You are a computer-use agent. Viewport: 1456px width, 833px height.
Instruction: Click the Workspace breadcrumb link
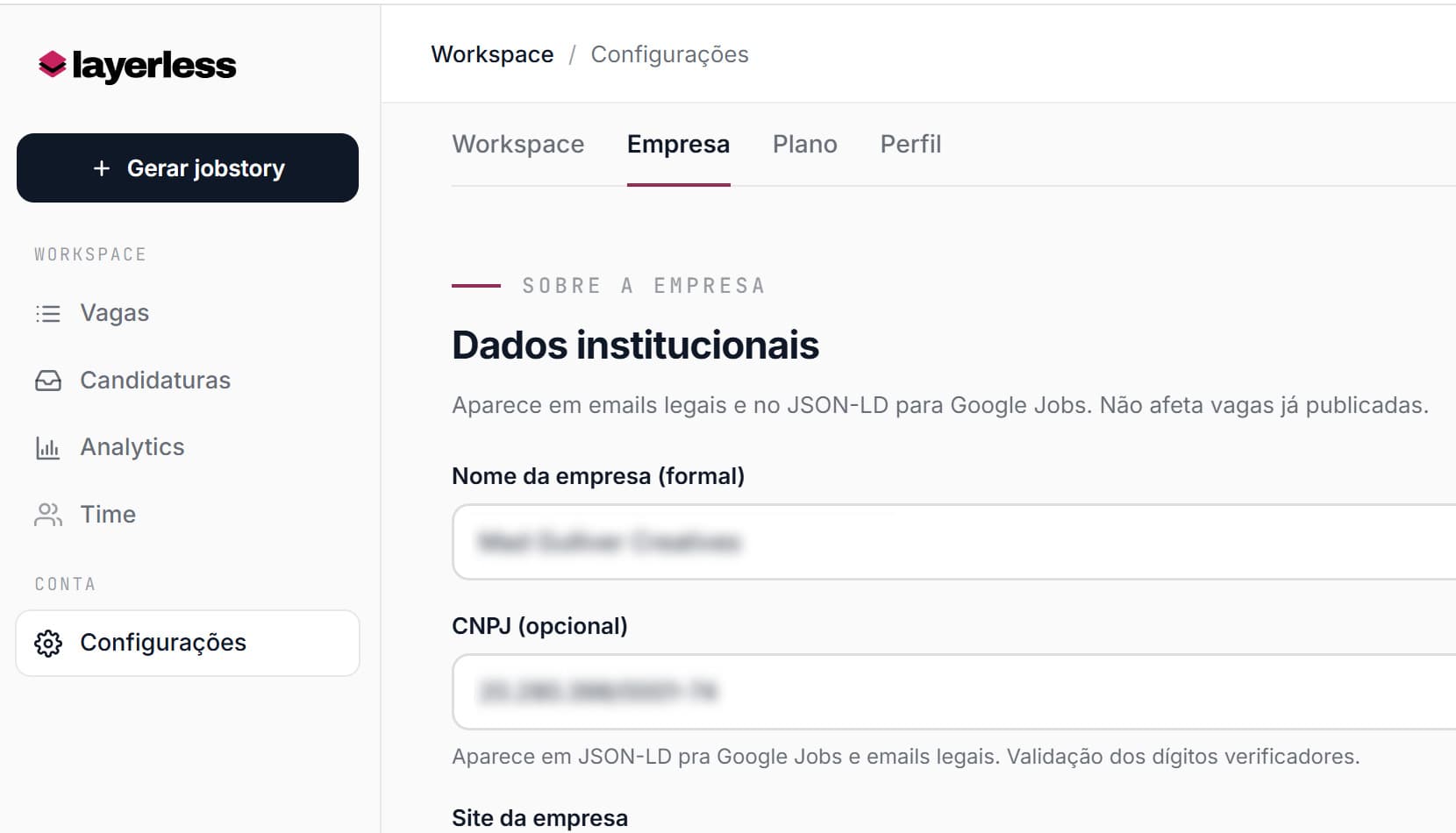tap(492, 54)
